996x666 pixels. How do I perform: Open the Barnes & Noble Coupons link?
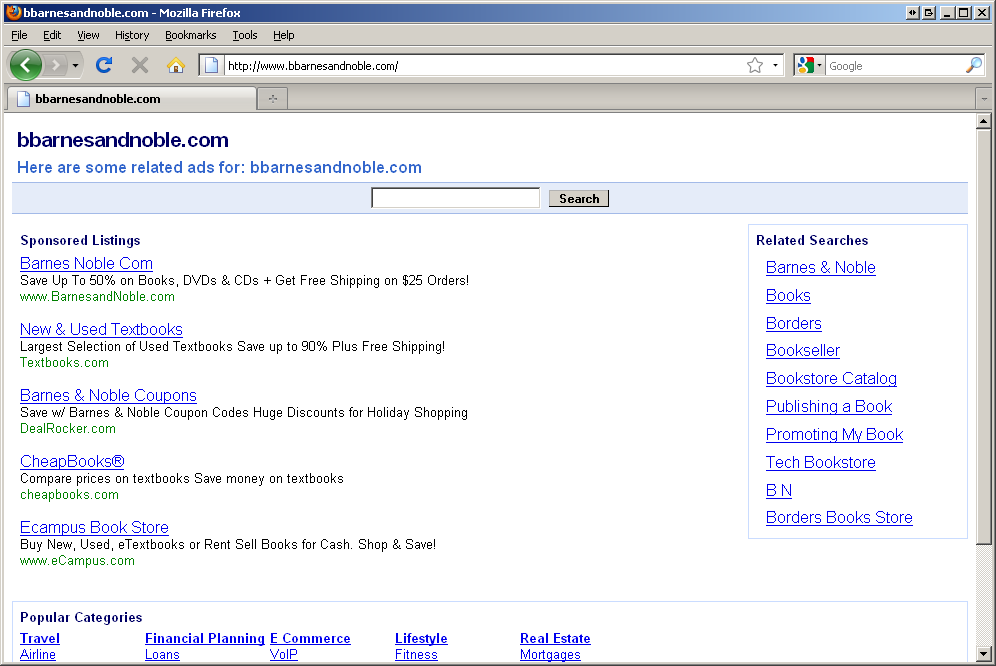[x=108, y=395]
